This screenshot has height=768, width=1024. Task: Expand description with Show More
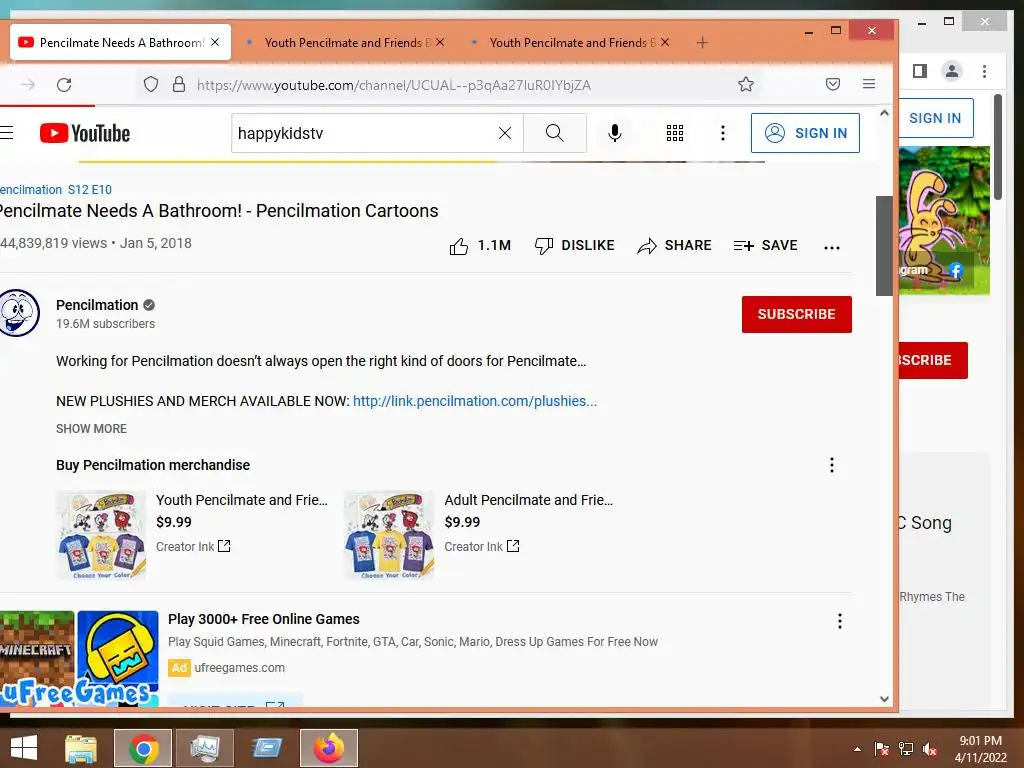[x=91, y=429]
